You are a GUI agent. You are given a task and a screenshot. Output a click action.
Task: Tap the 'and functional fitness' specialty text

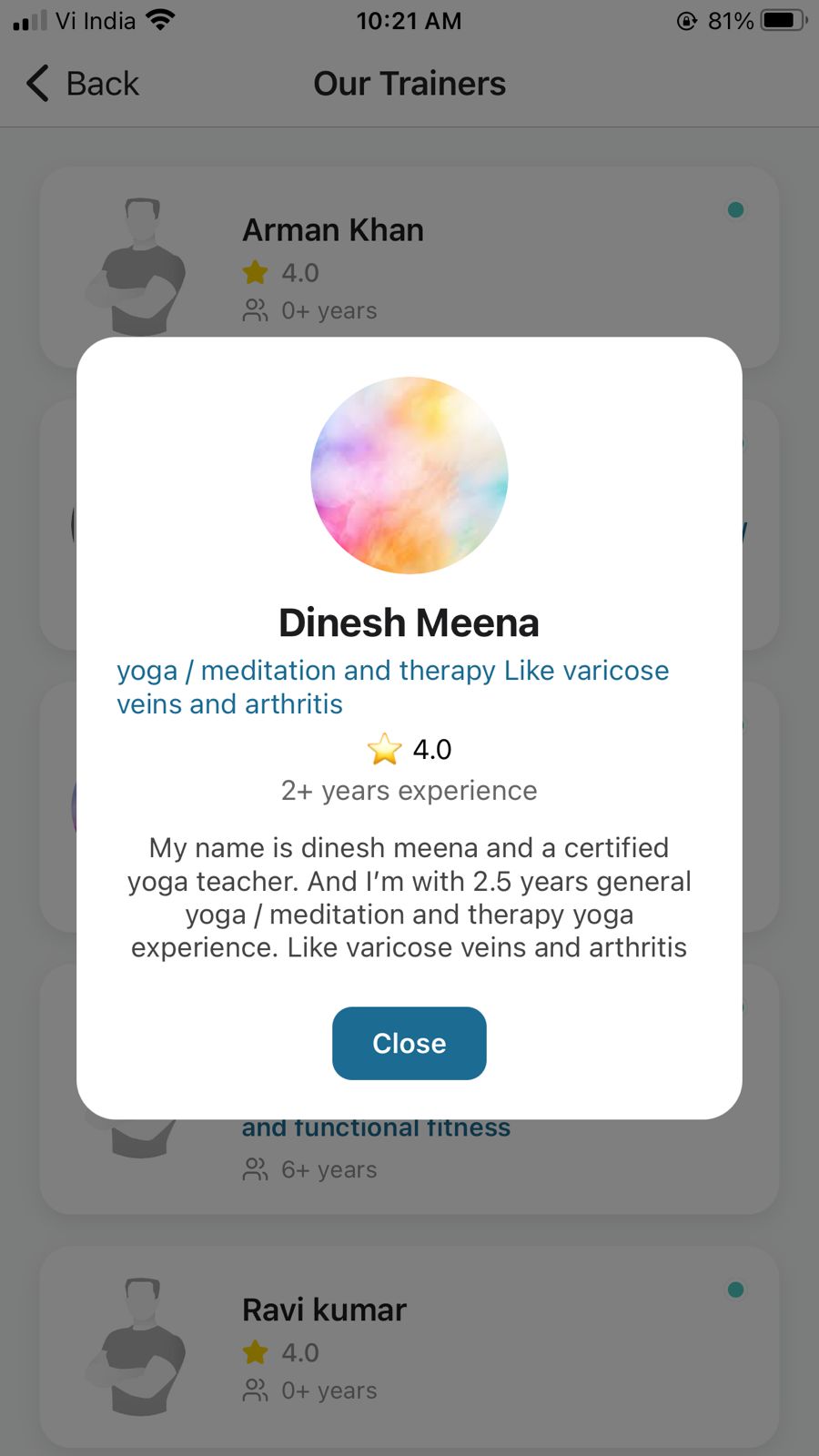376,1130
